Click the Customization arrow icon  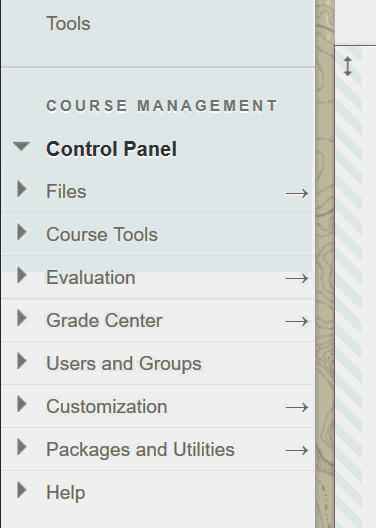(x=297, y=407)
